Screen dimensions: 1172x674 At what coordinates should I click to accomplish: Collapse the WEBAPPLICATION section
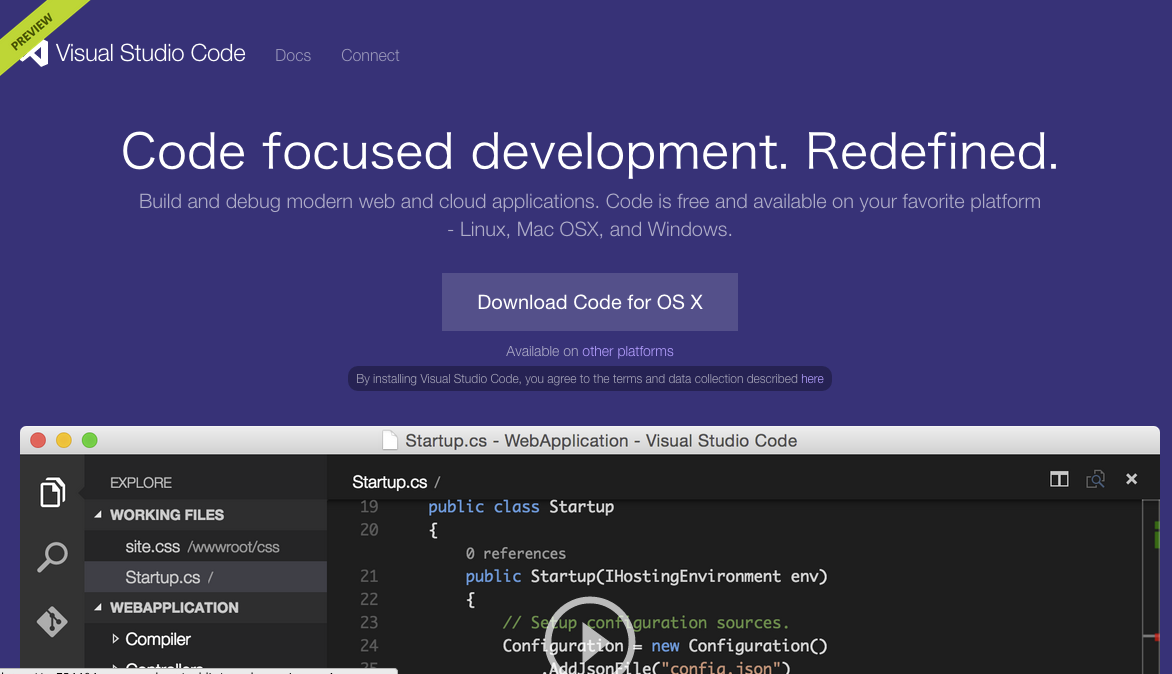[x=98, y=607]
